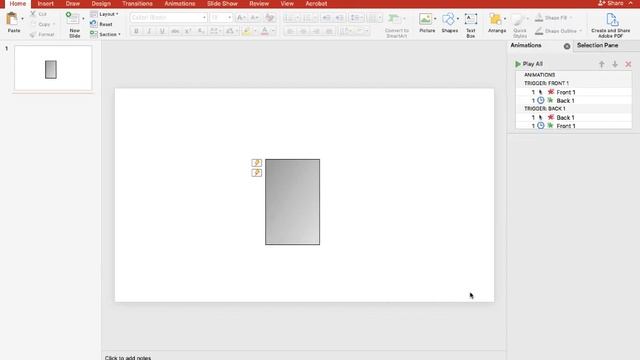This screenshot has height=360, width=640.
Task: Open the Review ribbon tab
Action: [x=259, y=4]
